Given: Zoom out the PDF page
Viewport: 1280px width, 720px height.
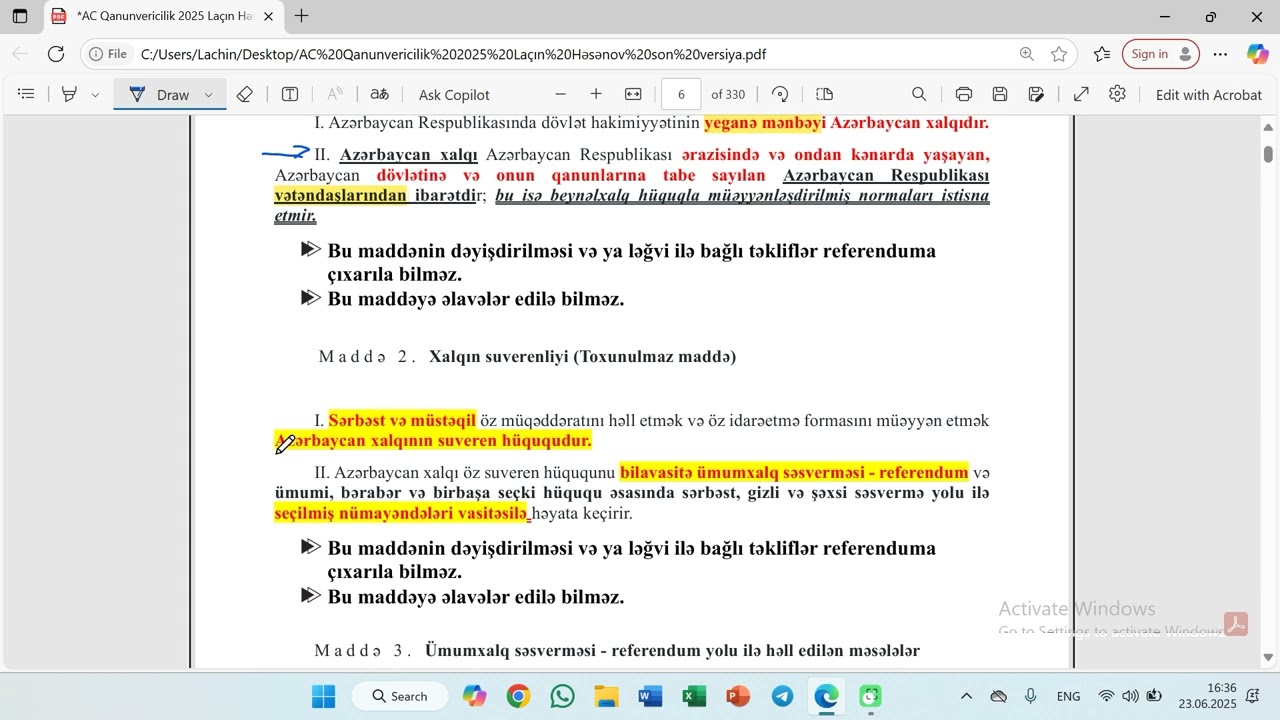Looking at the screenshot, I should click(560, 94).
